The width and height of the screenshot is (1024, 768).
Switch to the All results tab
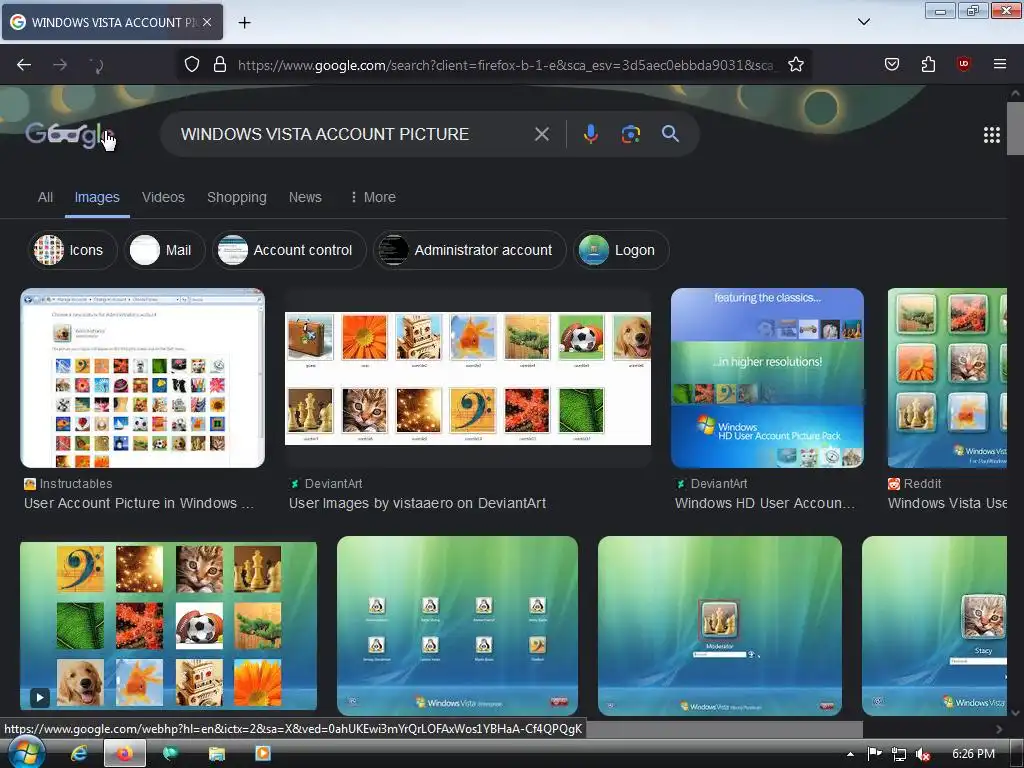tap(45, 197)
